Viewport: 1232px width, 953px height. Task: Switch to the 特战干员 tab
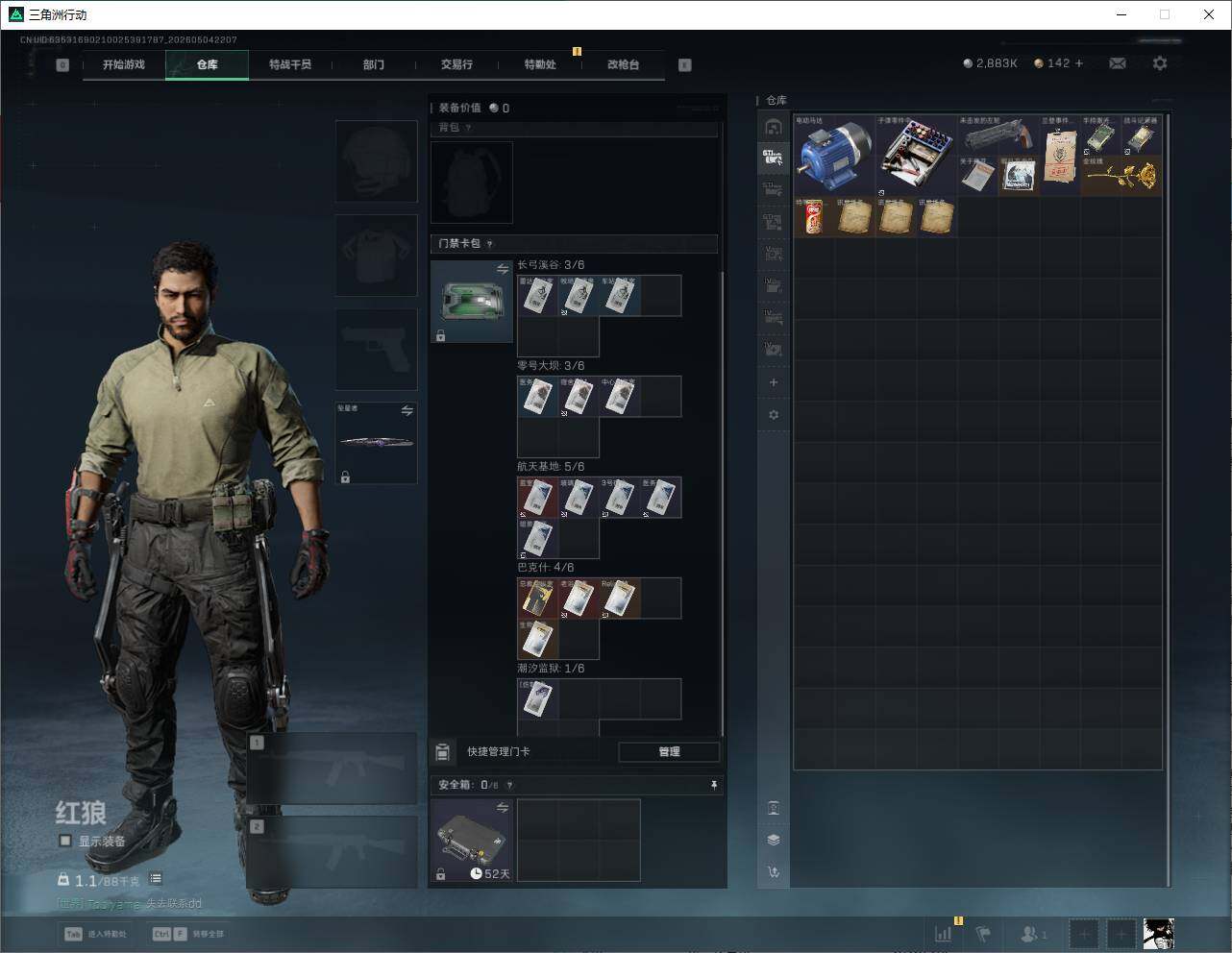coord(290,64)
